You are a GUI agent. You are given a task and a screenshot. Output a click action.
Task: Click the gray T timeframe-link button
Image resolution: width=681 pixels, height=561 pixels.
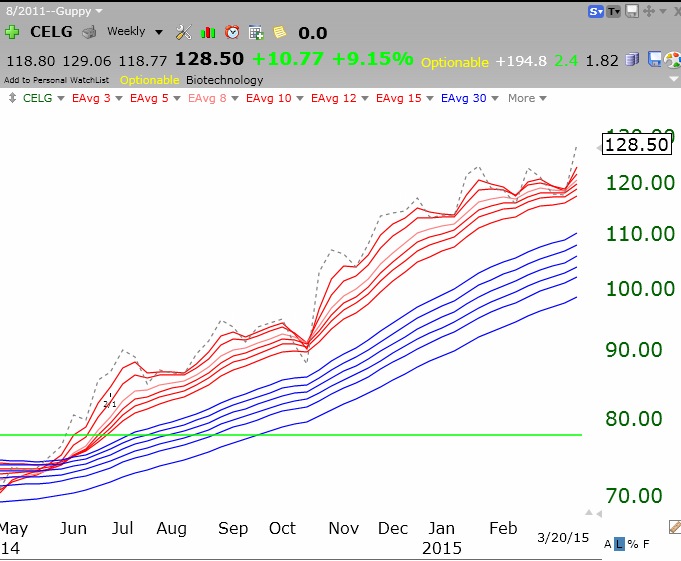point(614,11)
